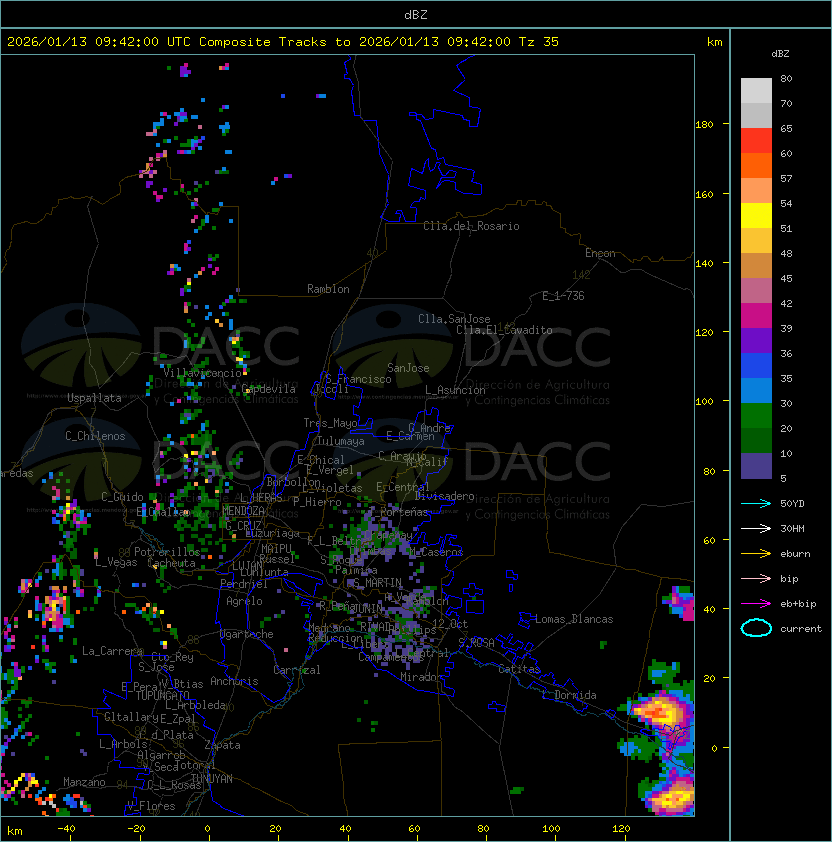Click the 'current' legend label
The height and width of the screenshot is (842, 832).
(x=801, y=629)
